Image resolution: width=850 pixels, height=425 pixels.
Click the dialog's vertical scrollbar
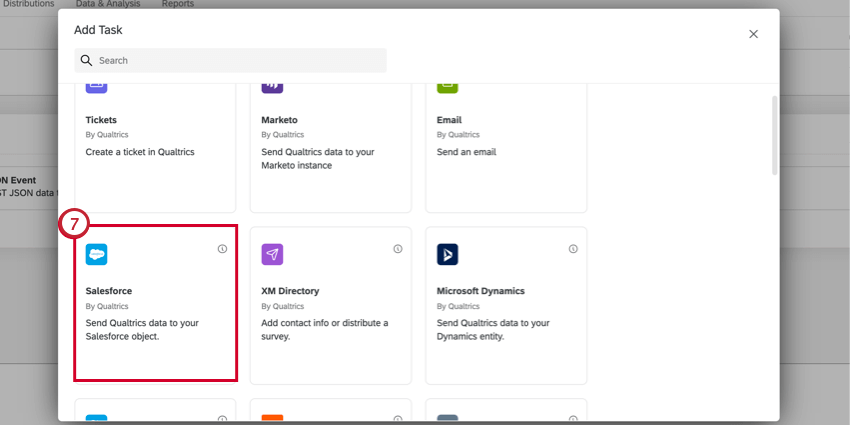[x=775, y=136]
